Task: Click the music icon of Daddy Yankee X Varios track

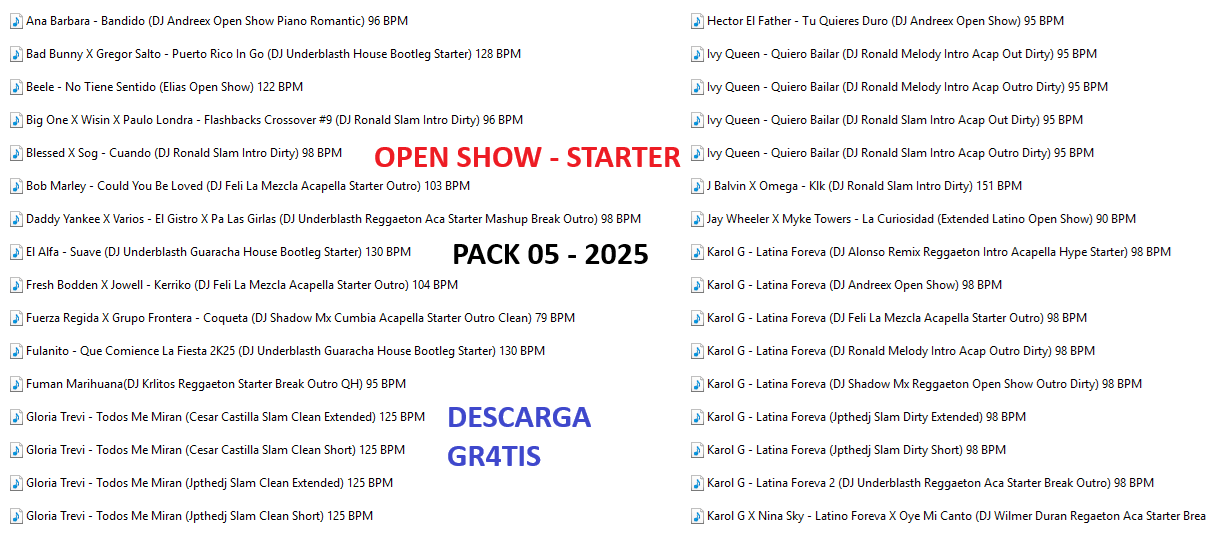Action: 16,219
